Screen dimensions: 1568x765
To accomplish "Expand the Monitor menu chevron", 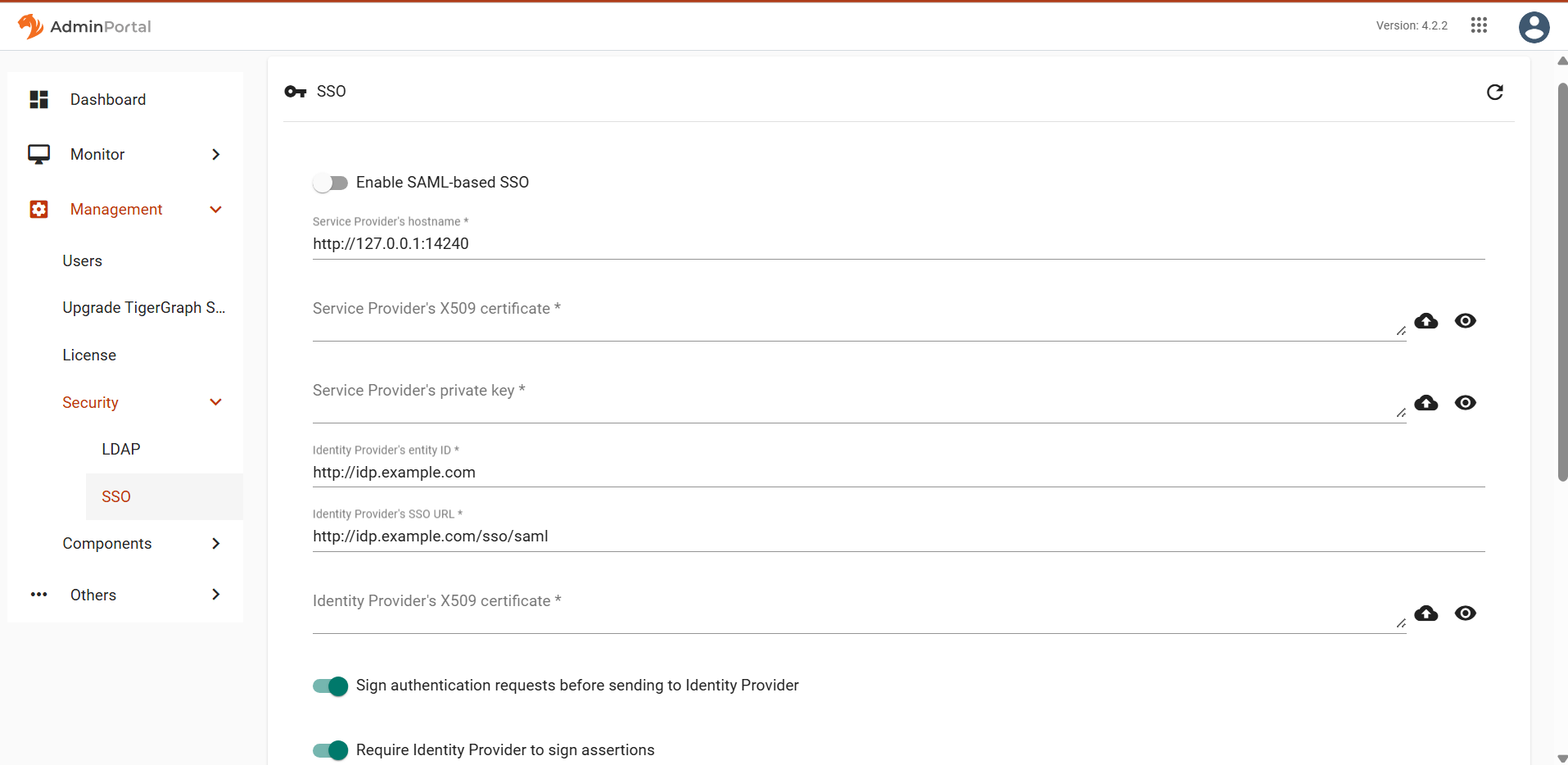I will [216, 154].
